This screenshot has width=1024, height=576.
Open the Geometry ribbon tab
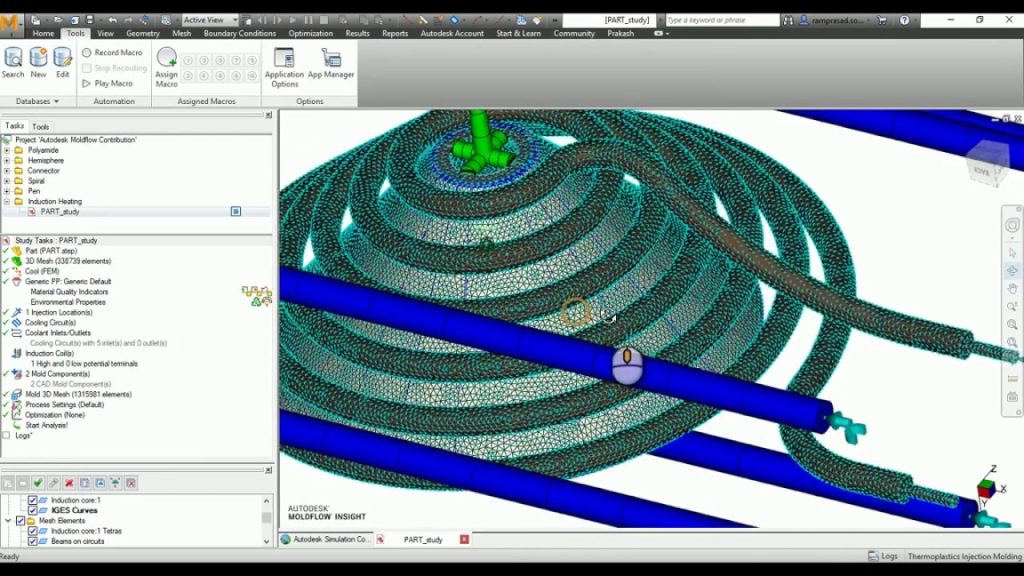tap(142, 33)
